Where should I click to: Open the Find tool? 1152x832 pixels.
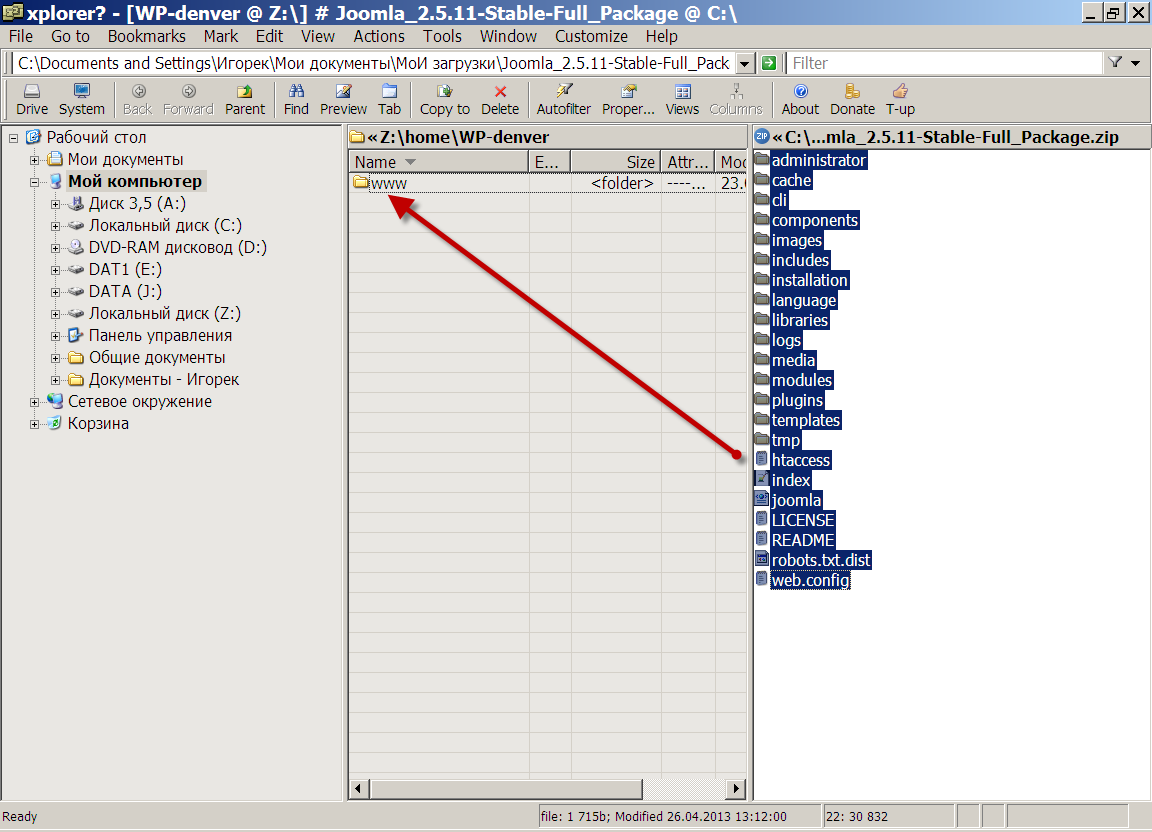296,99
